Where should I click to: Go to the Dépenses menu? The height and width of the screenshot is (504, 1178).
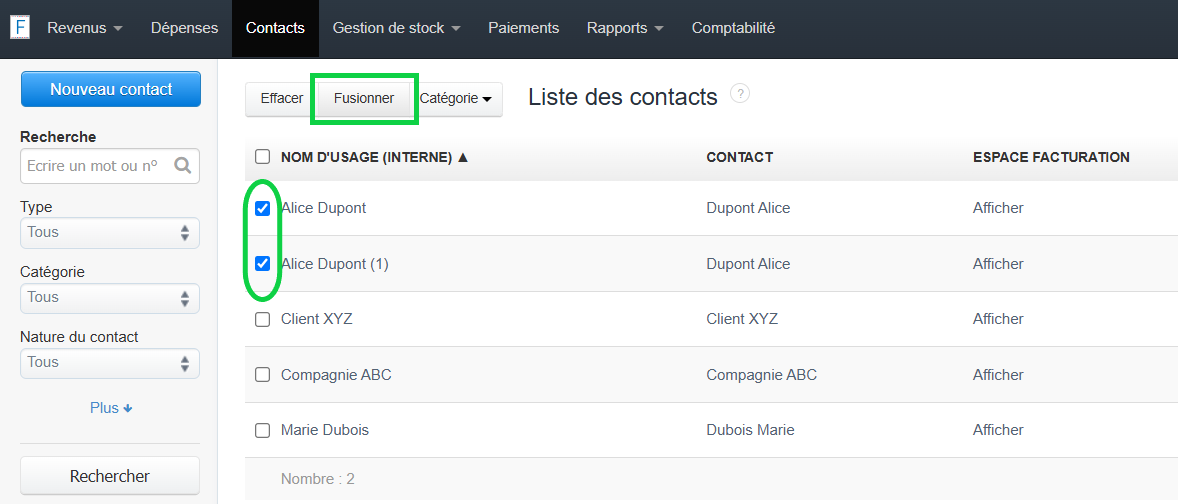[x=184, y=28]
